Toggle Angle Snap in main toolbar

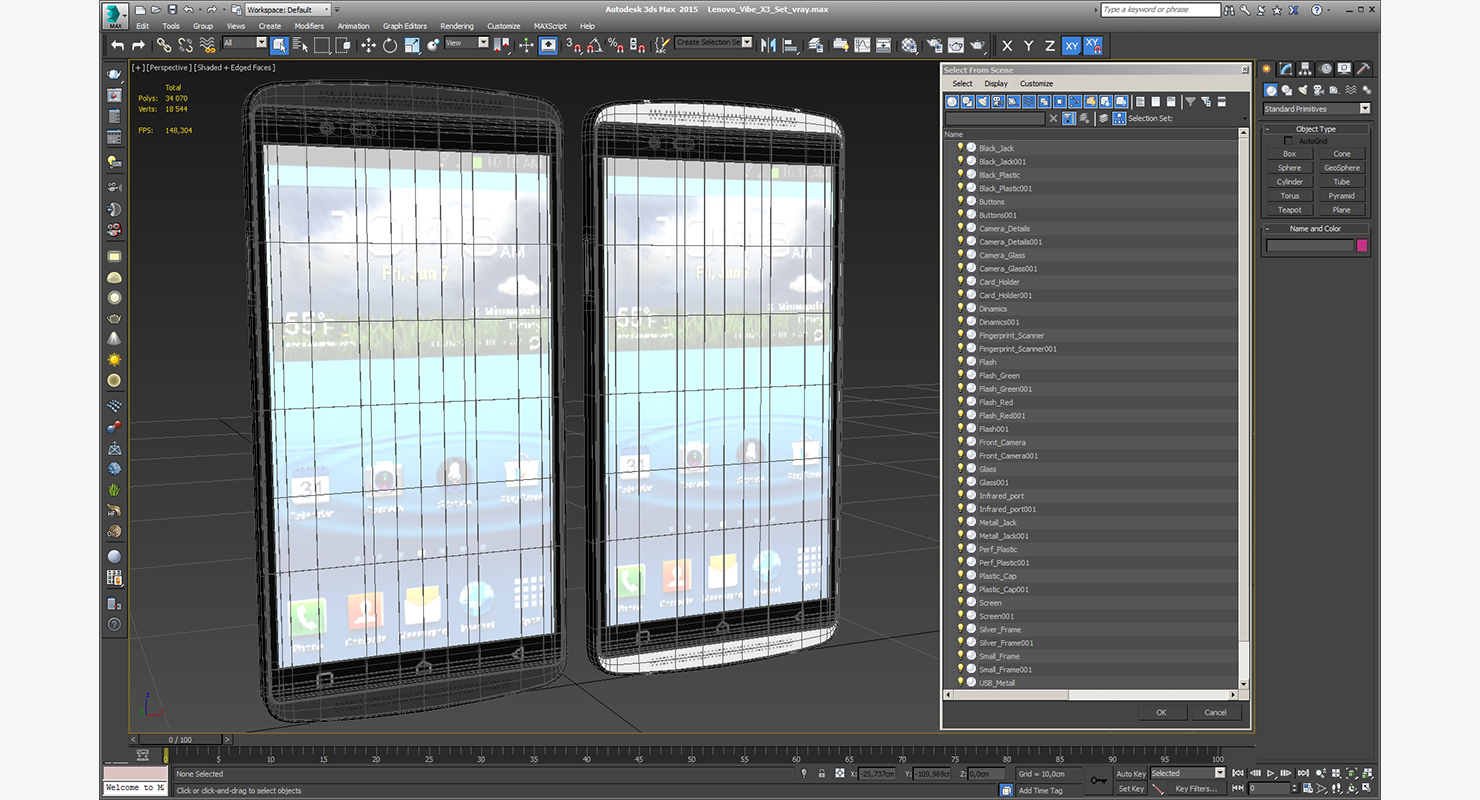click(595, 45)
